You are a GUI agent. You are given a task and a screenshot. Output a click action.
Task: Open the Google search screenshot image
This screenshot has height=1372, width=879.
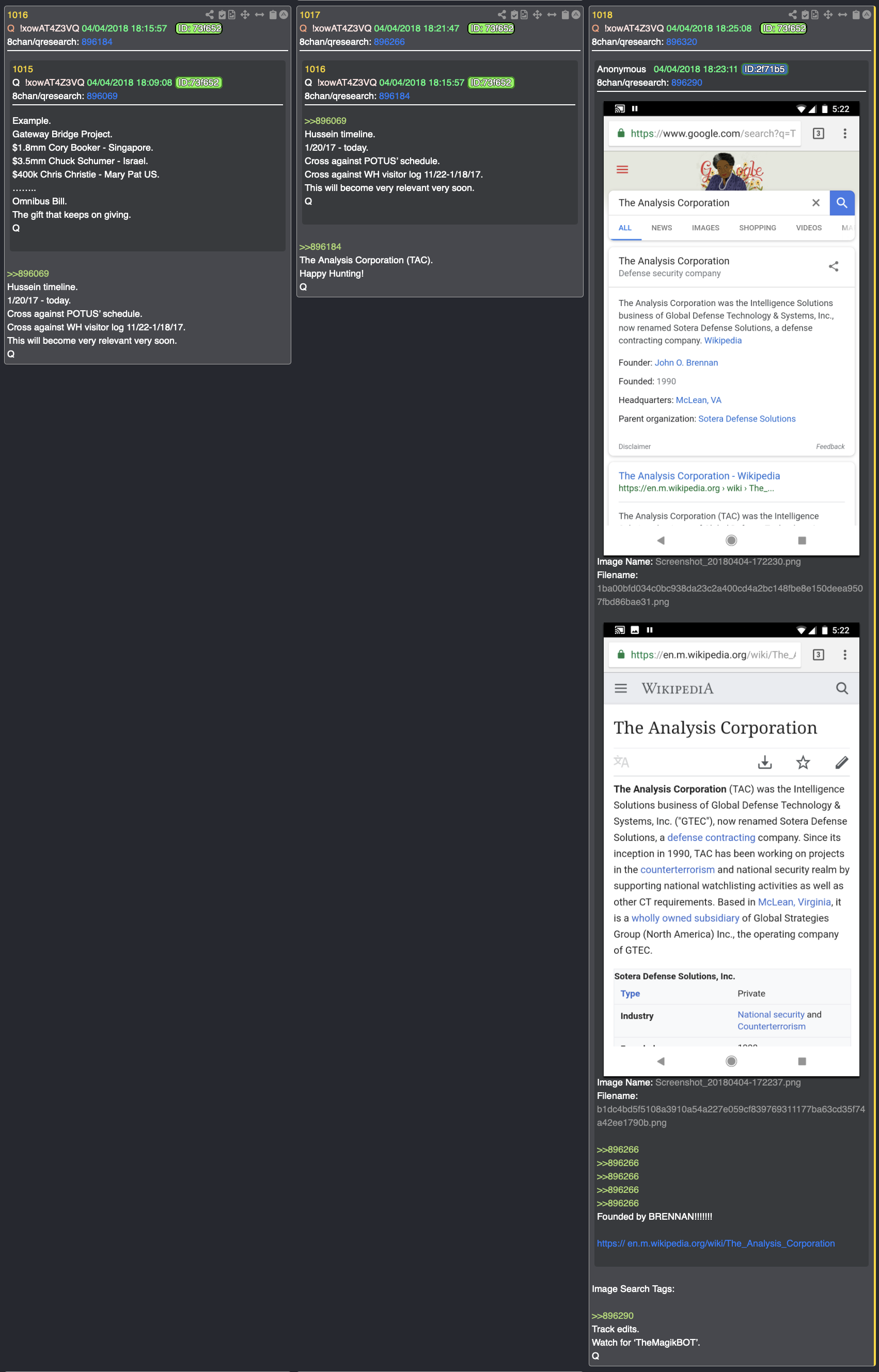click(731, 328)
